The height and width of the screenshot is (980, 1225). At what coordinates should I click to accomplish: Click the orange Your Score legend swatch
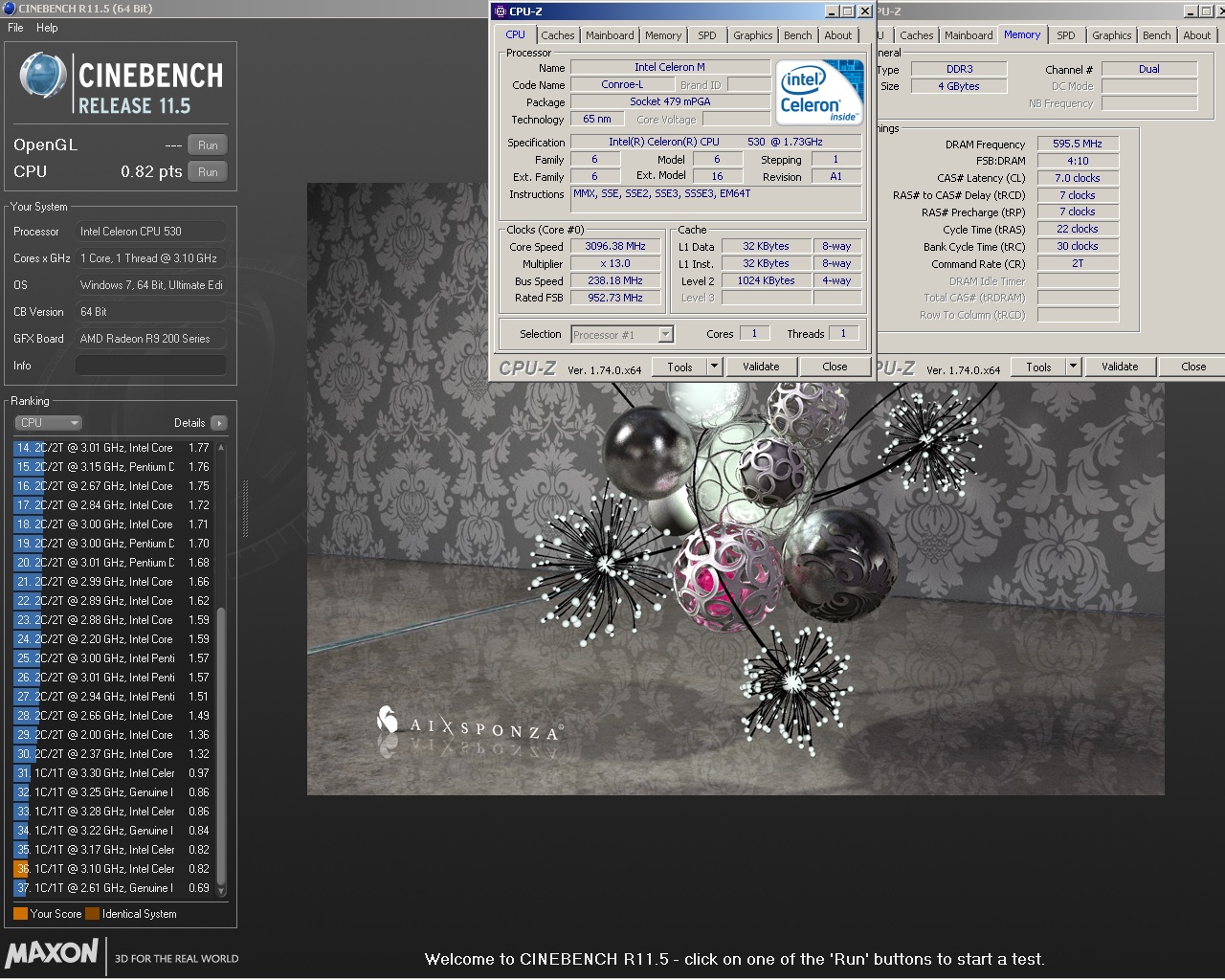(20, 914)
